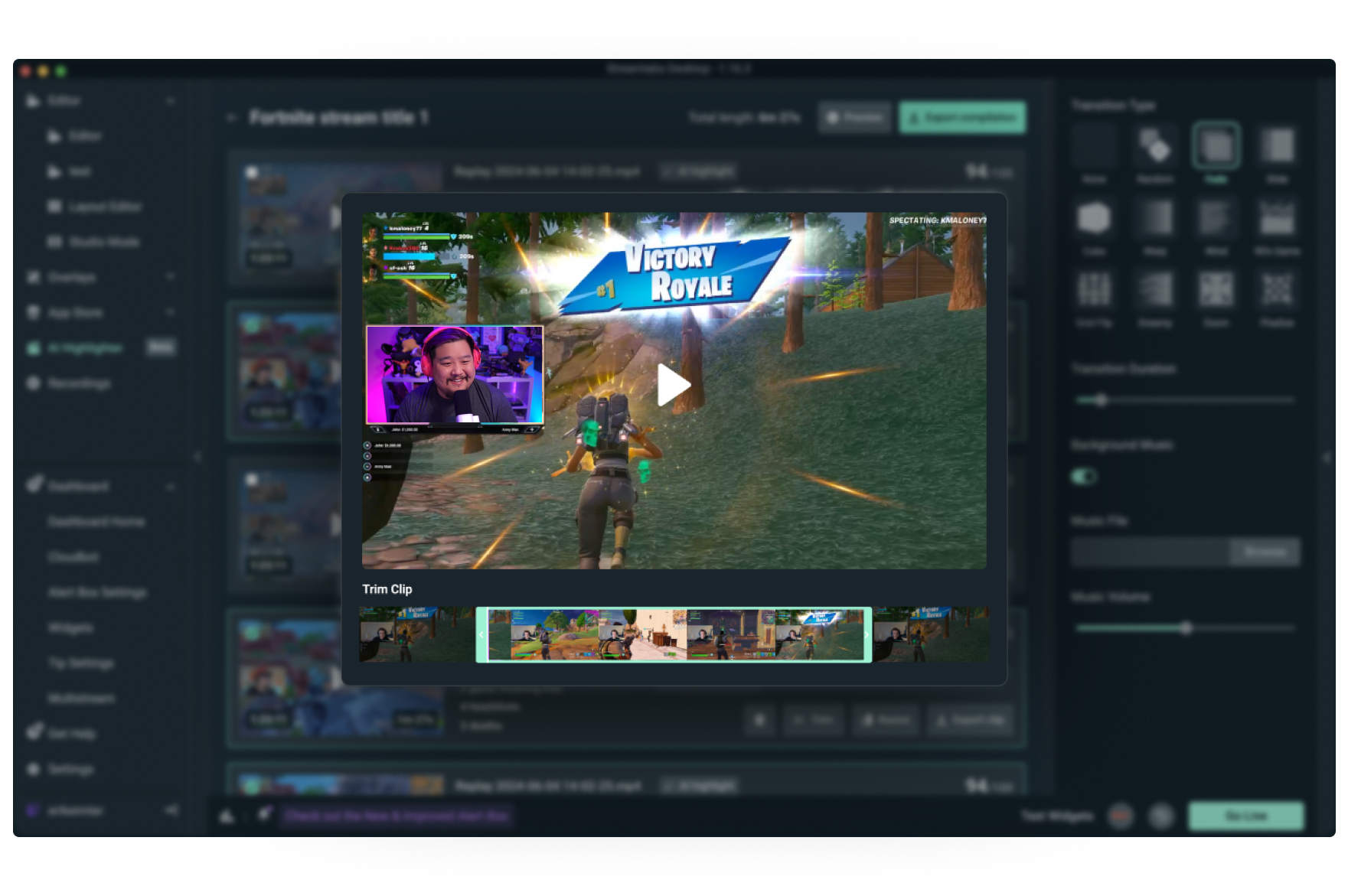Image resolution: width=1348 pixels, height=896 pixels.
Task: Collapse the left sidebar arrow handle
Action: pos(197,457)
